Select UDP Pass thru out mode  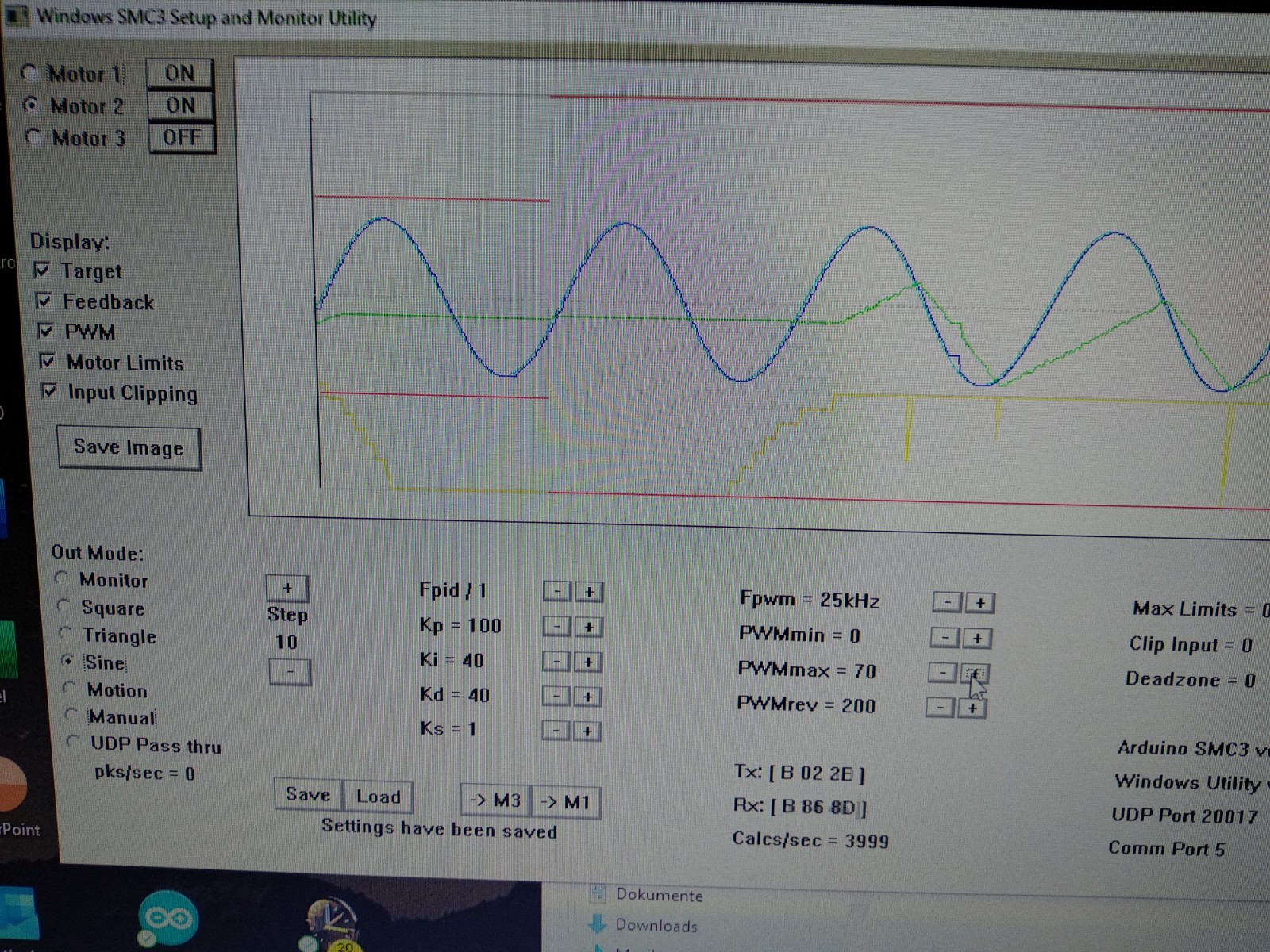click(74, 743)
